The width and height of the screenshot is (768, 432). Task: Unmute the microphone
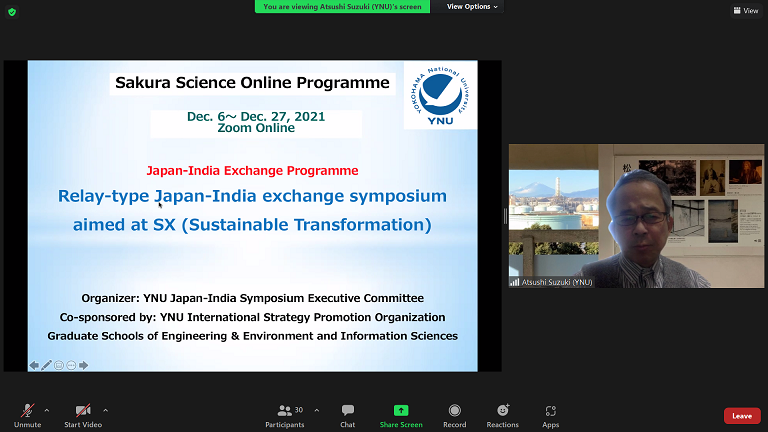point(27,414)
